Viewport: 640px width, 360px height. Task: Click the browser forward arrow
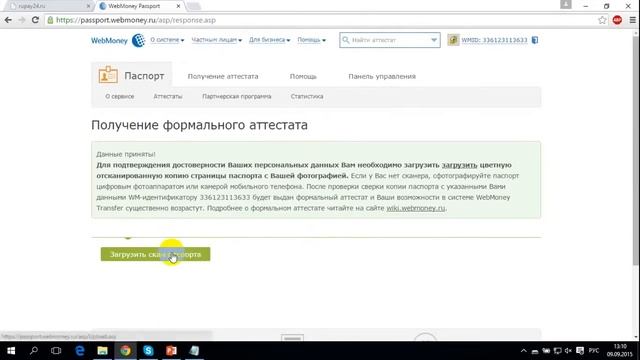pos(22,20)
